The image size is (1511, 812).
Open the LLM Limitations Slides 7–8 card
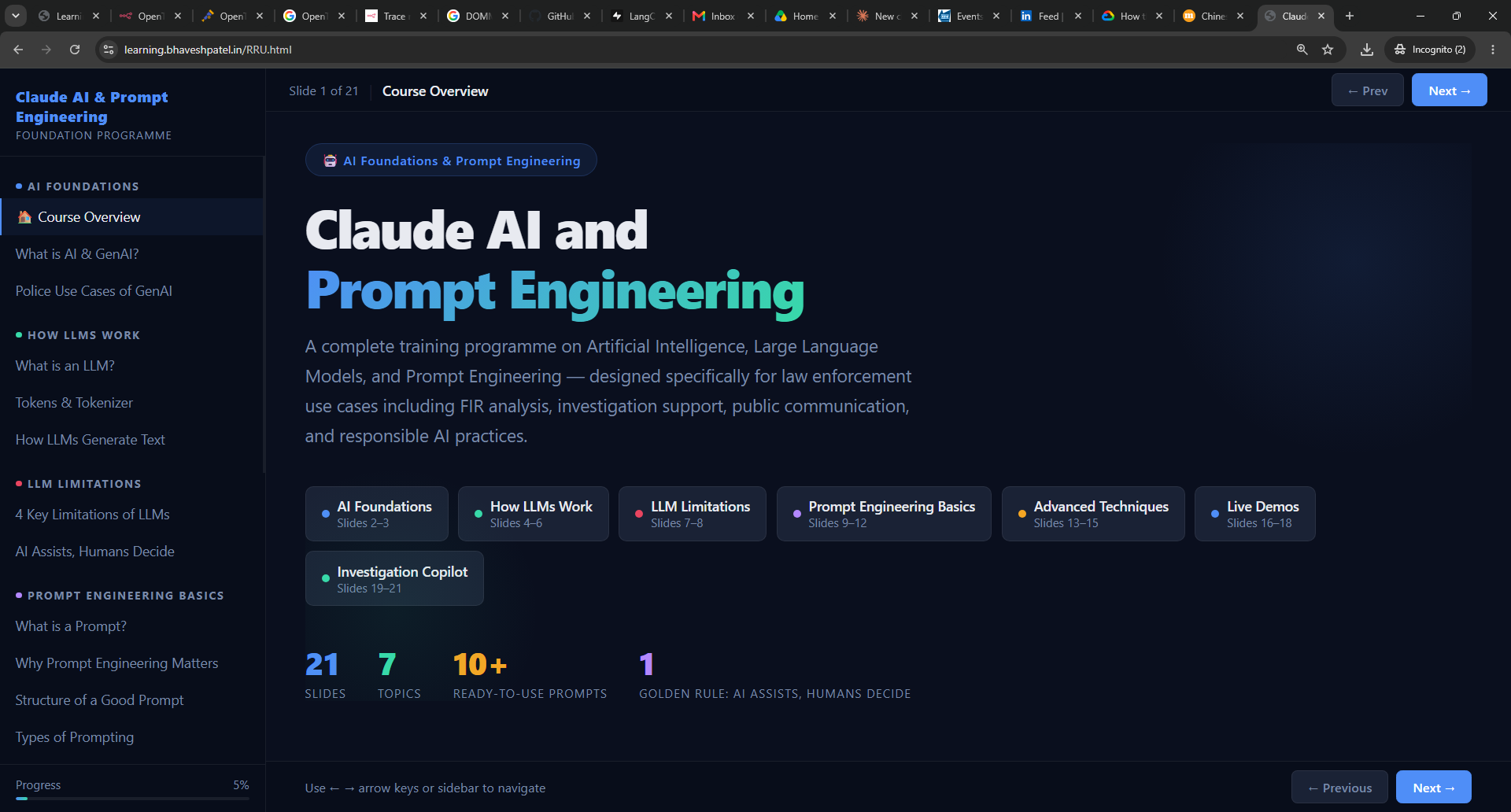point(693,514)
